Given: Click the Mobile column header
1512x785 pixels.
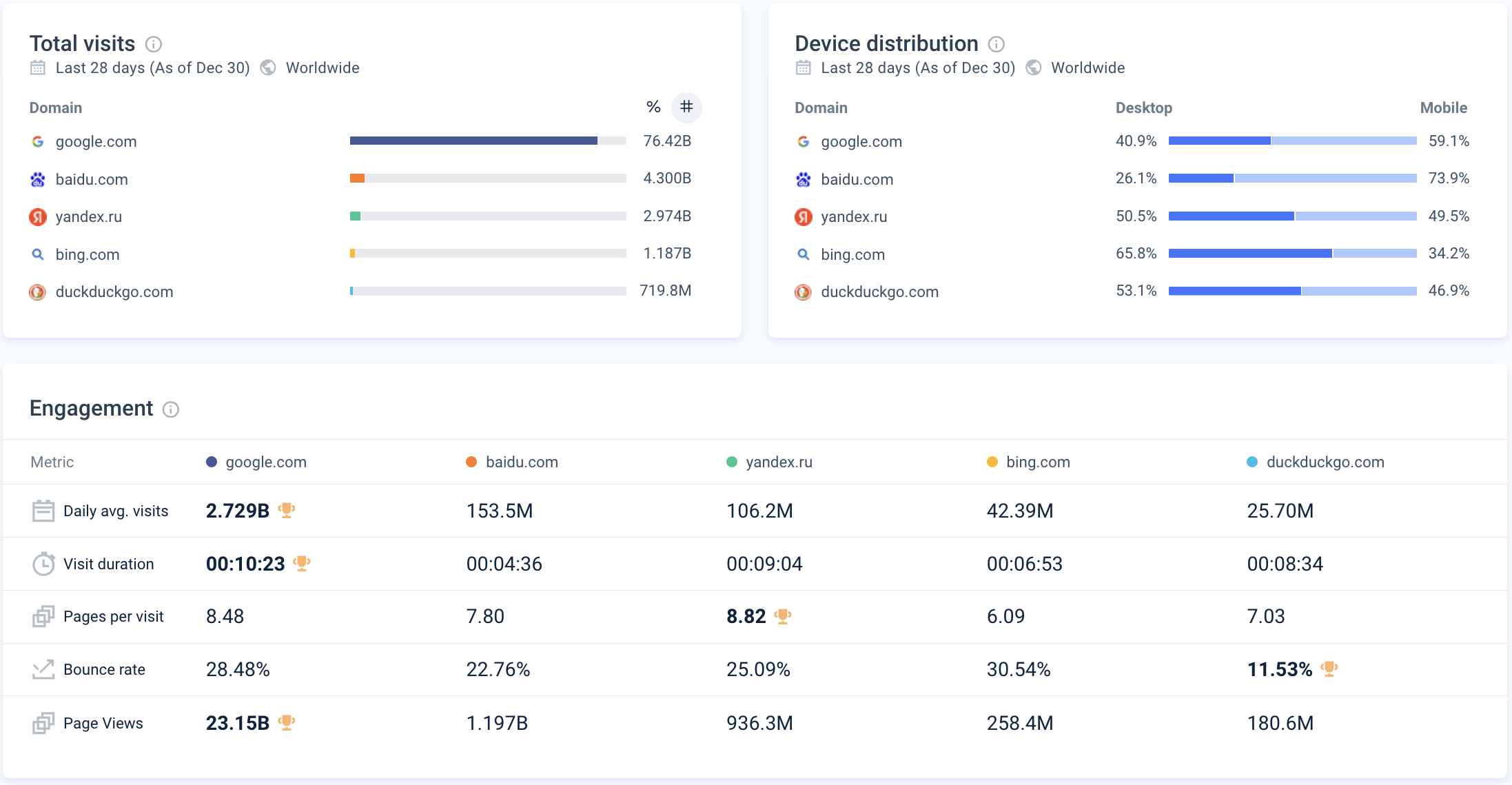Looking at the screenshot, I should pos(1444,108).
